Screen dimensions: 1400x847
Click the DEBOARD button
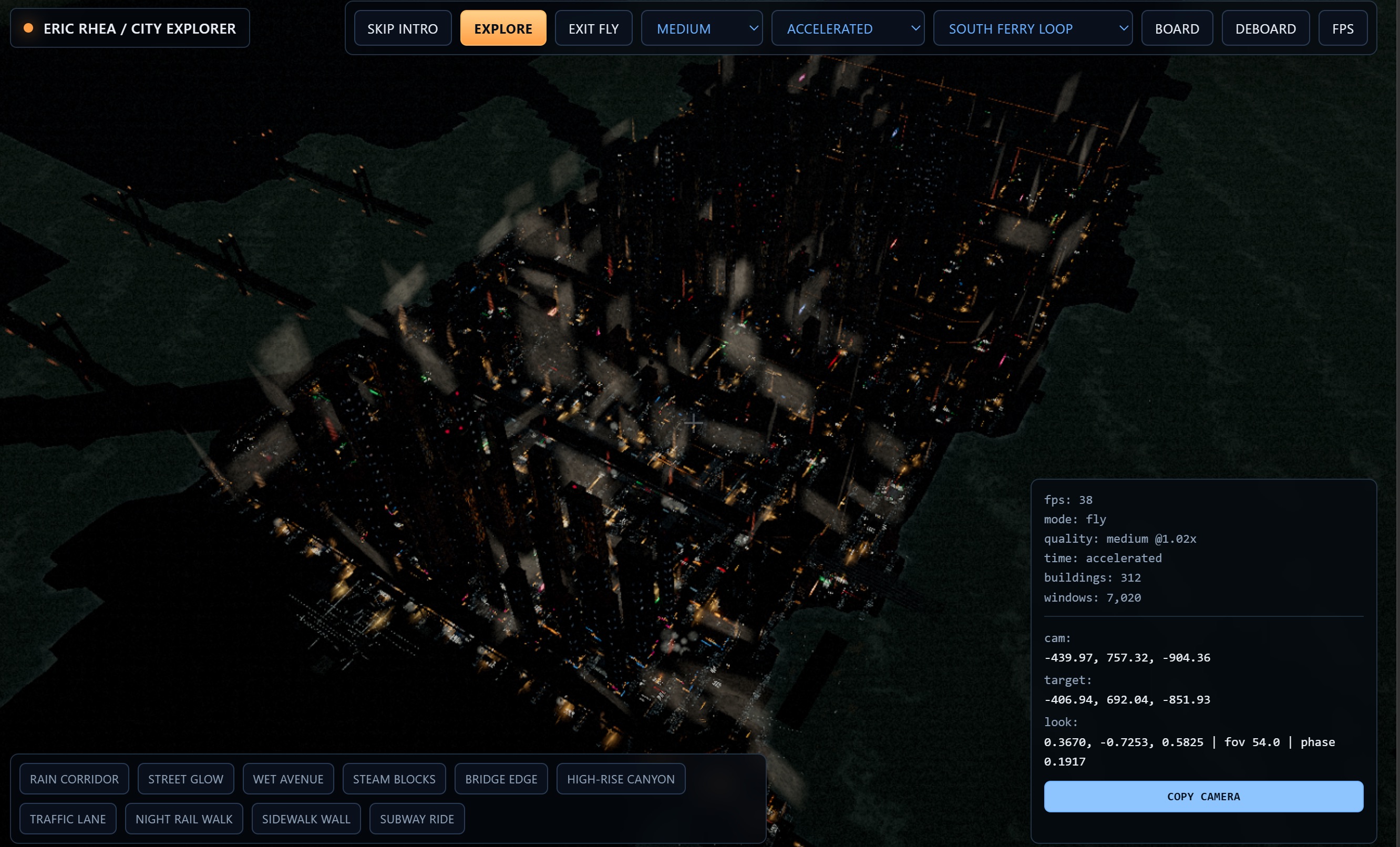pyautogui.click(x=1265, y=28)
